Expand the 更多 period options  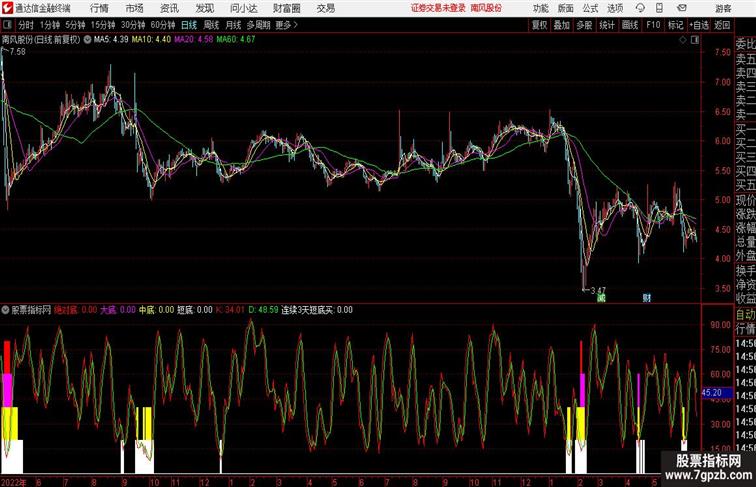coord(286,25)
